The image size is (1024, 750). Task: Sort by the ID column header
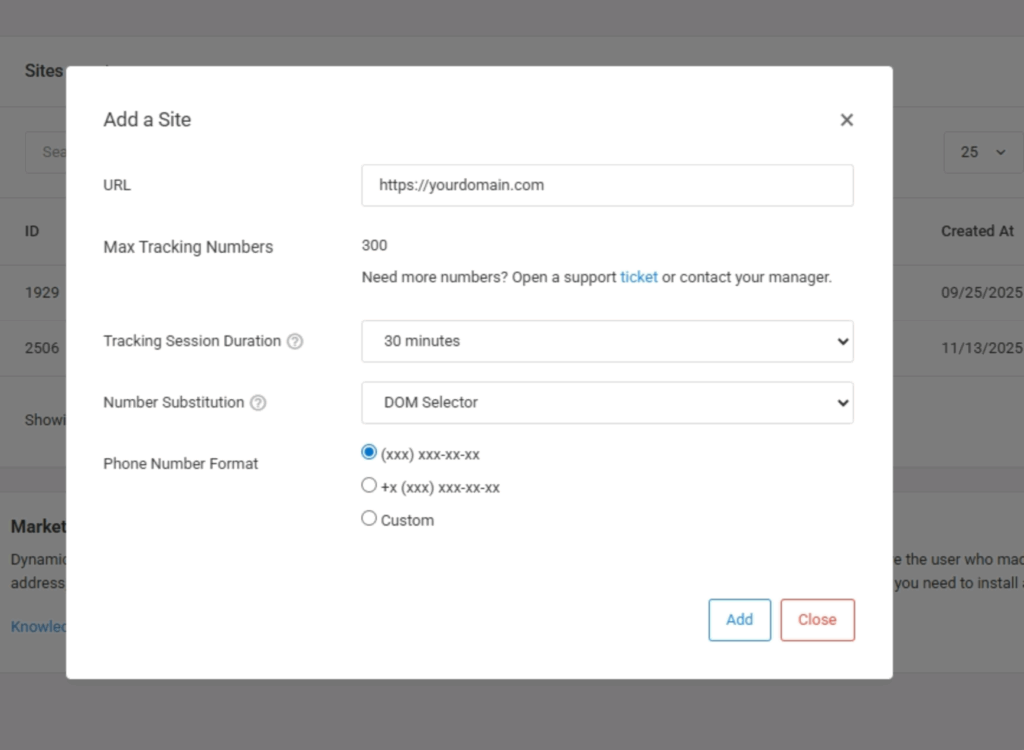click(32, 231)
